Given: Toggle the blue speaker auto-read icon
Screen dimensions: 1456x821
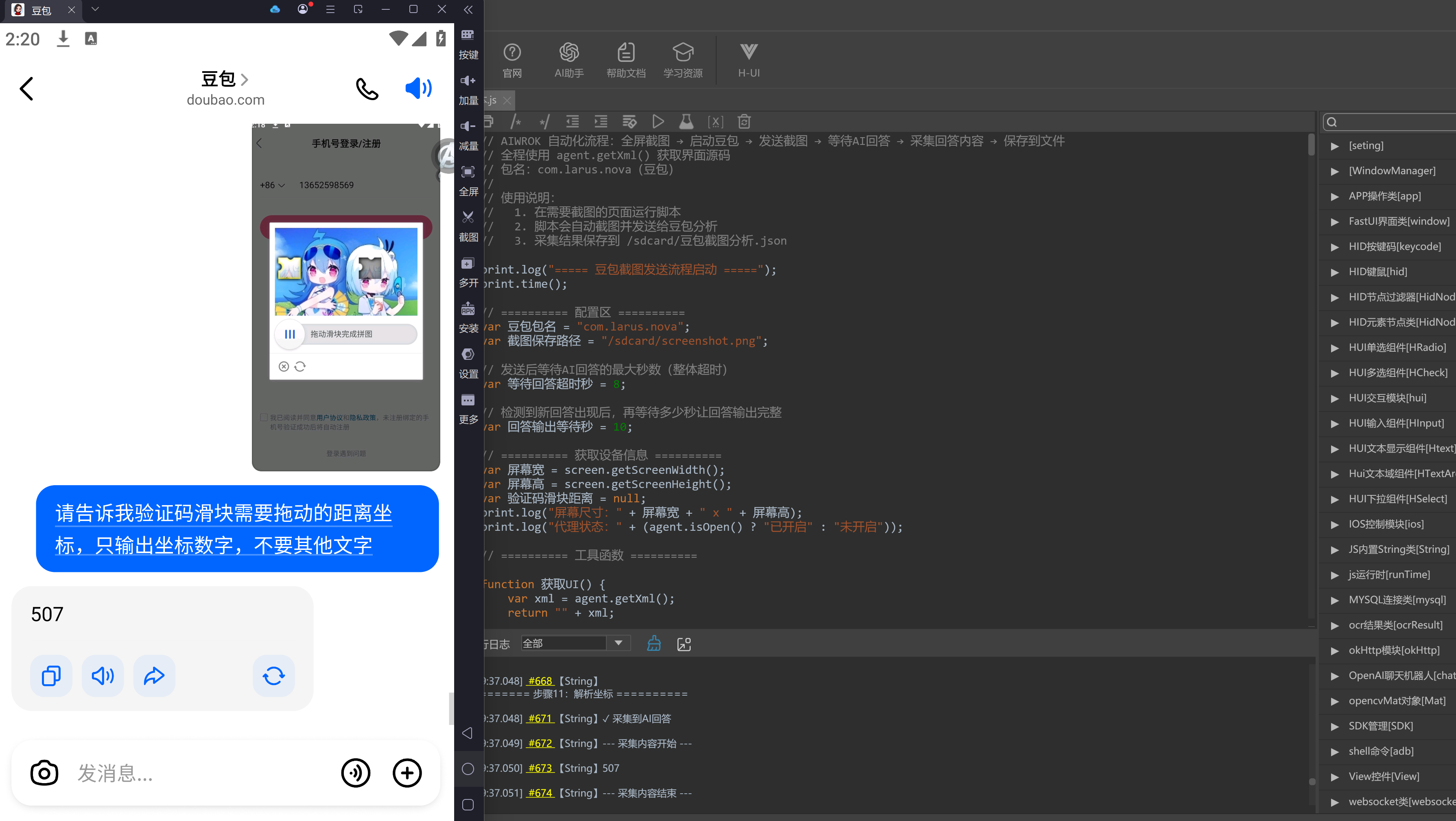Looking at the screenshot, I should pos(419,88).
